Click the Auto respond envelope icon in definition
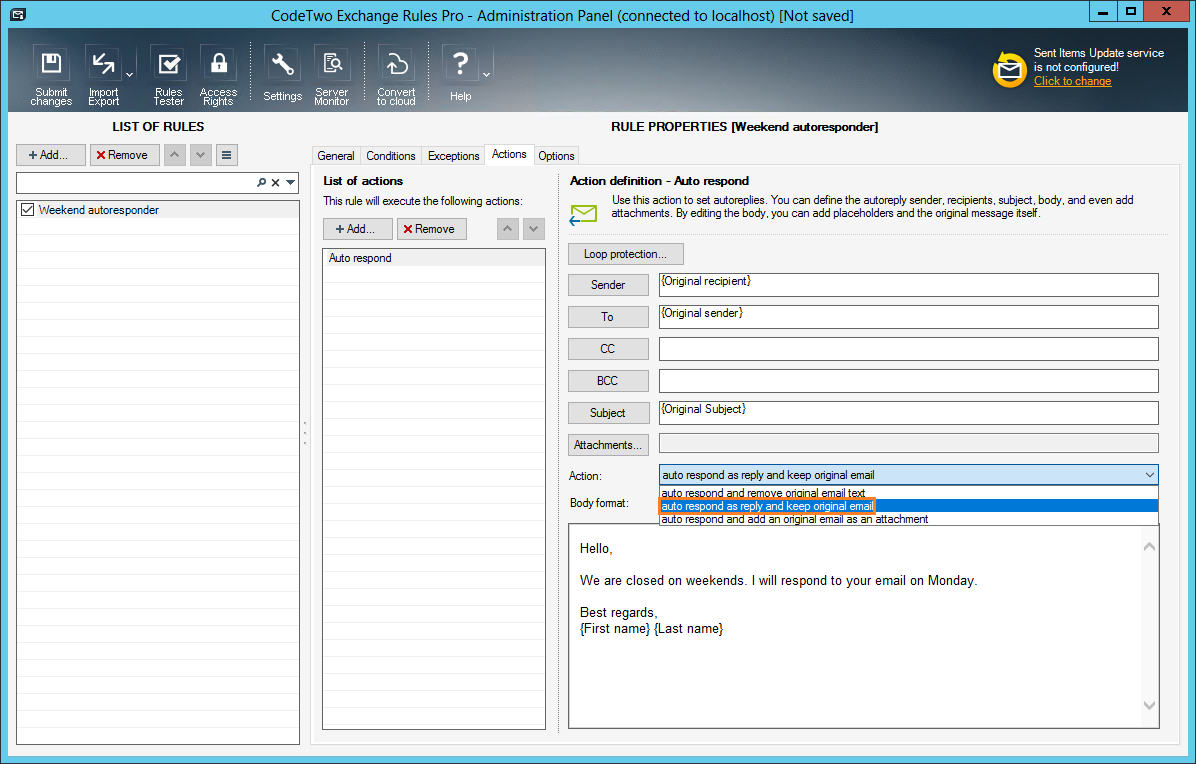 [x=584, y=215]
